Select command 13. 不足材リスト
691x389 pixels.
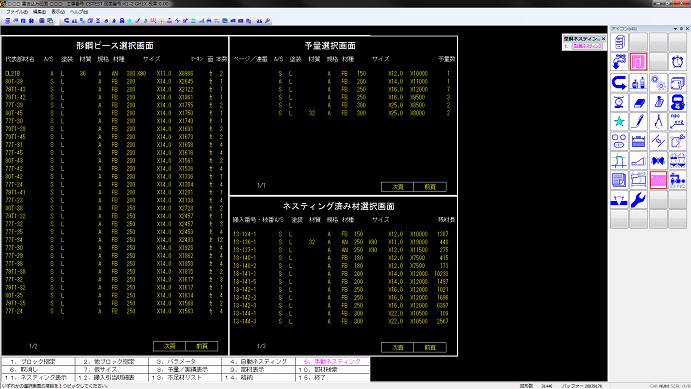[185, 378]
